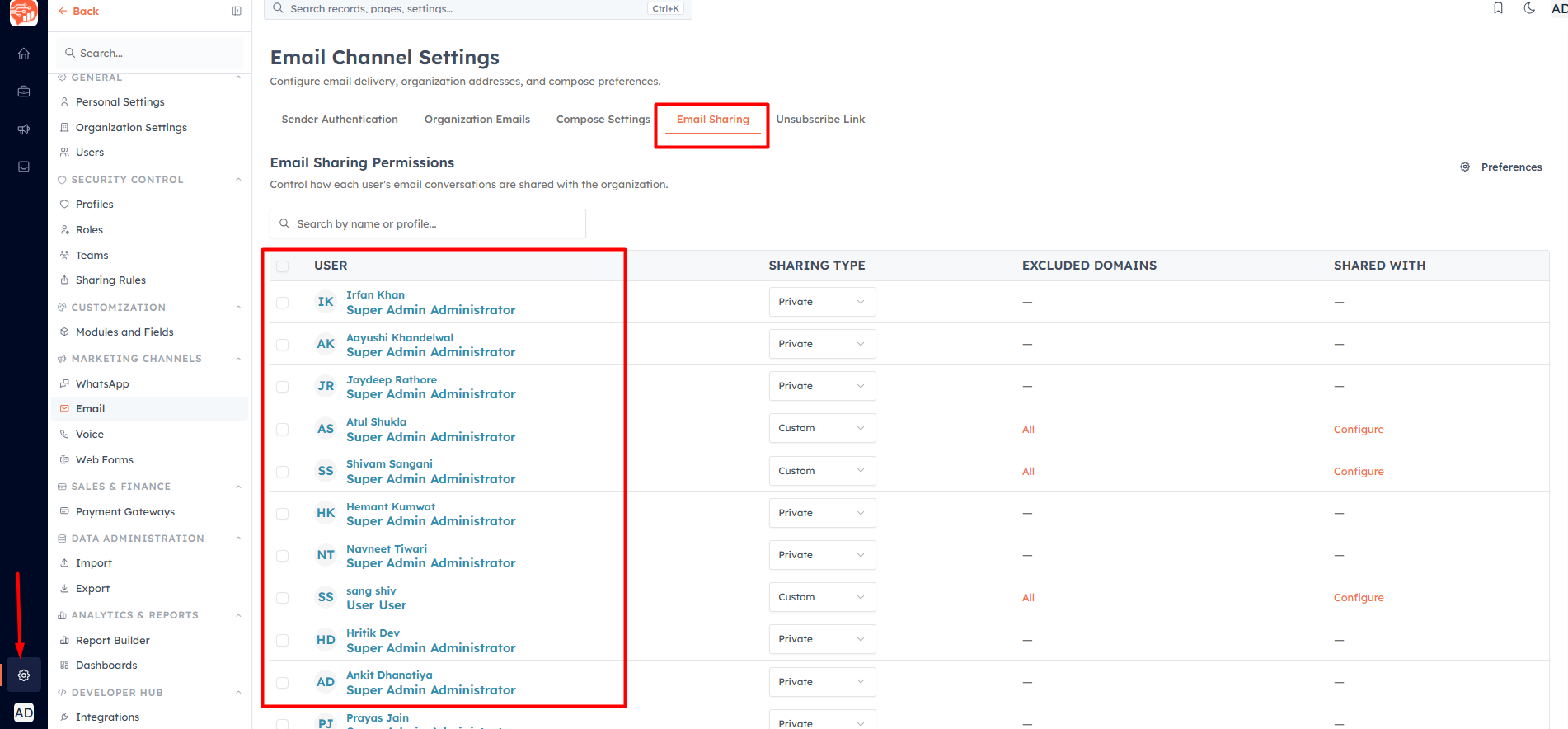
Task: Click the megaphone marketing icon in rail
Action: pos(24,129)
